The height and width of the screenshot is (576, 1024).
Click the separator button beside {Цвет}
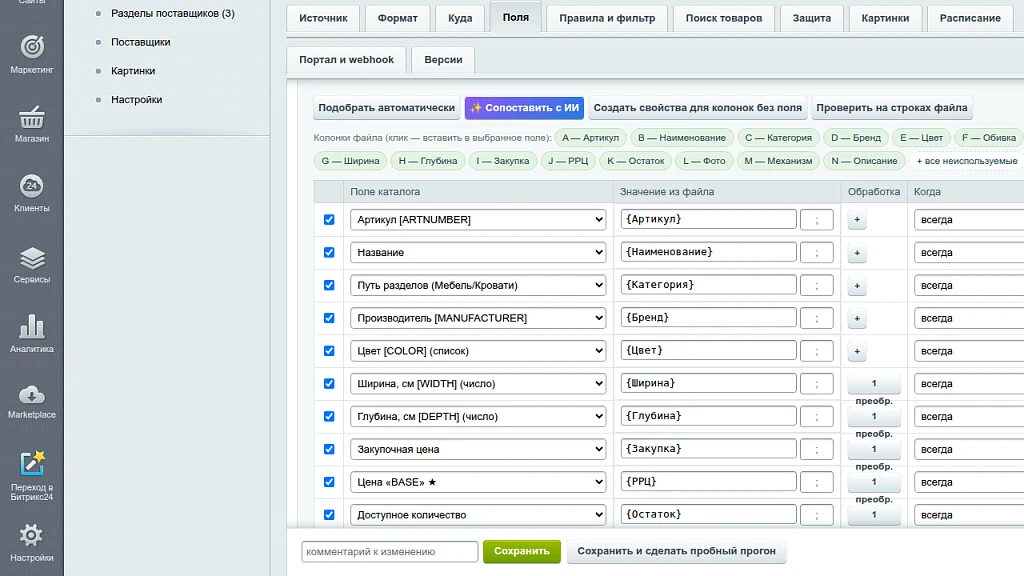coord(816,351)
